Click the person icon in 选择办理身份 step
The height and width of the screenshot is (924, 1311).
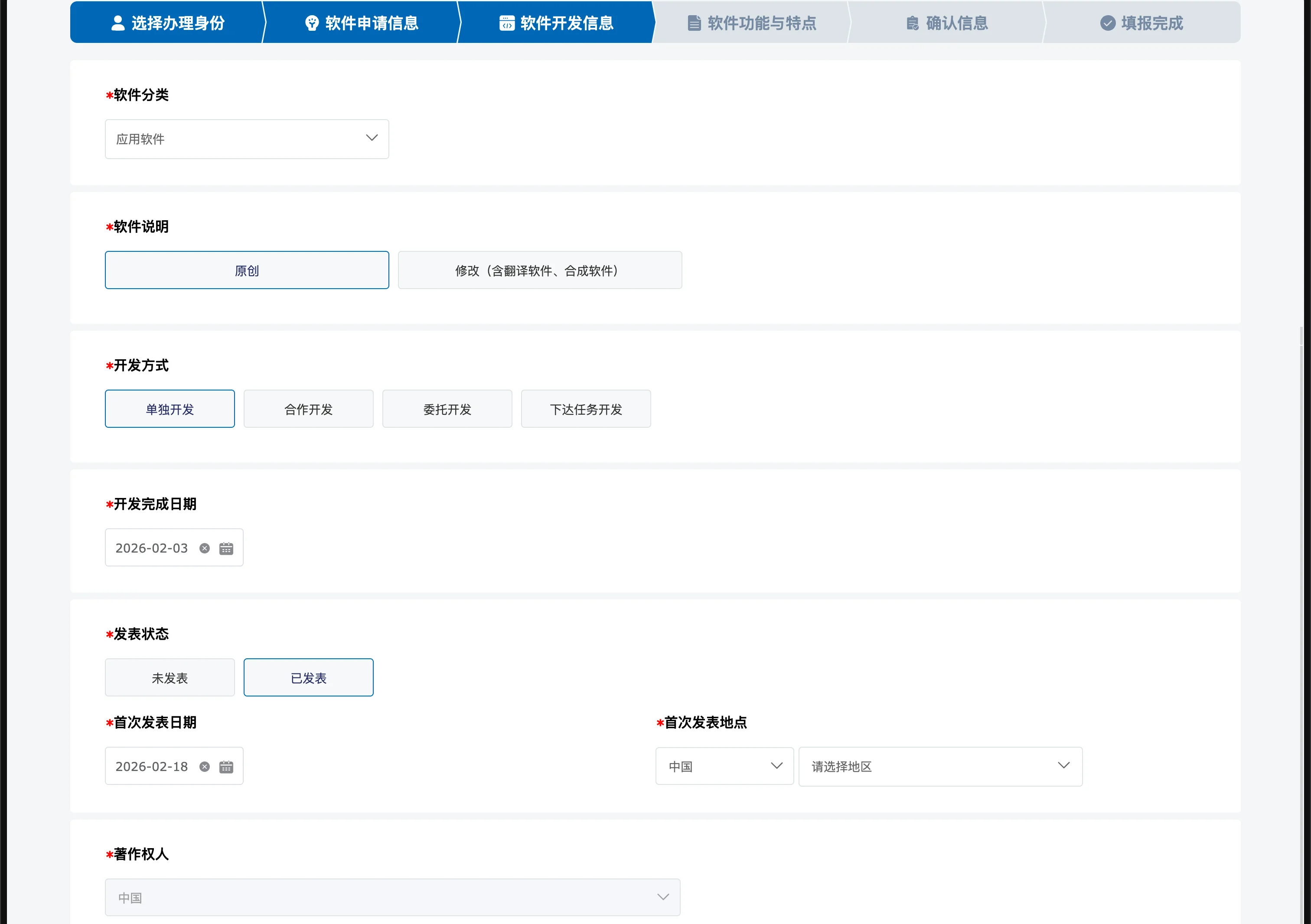(117, 23)
